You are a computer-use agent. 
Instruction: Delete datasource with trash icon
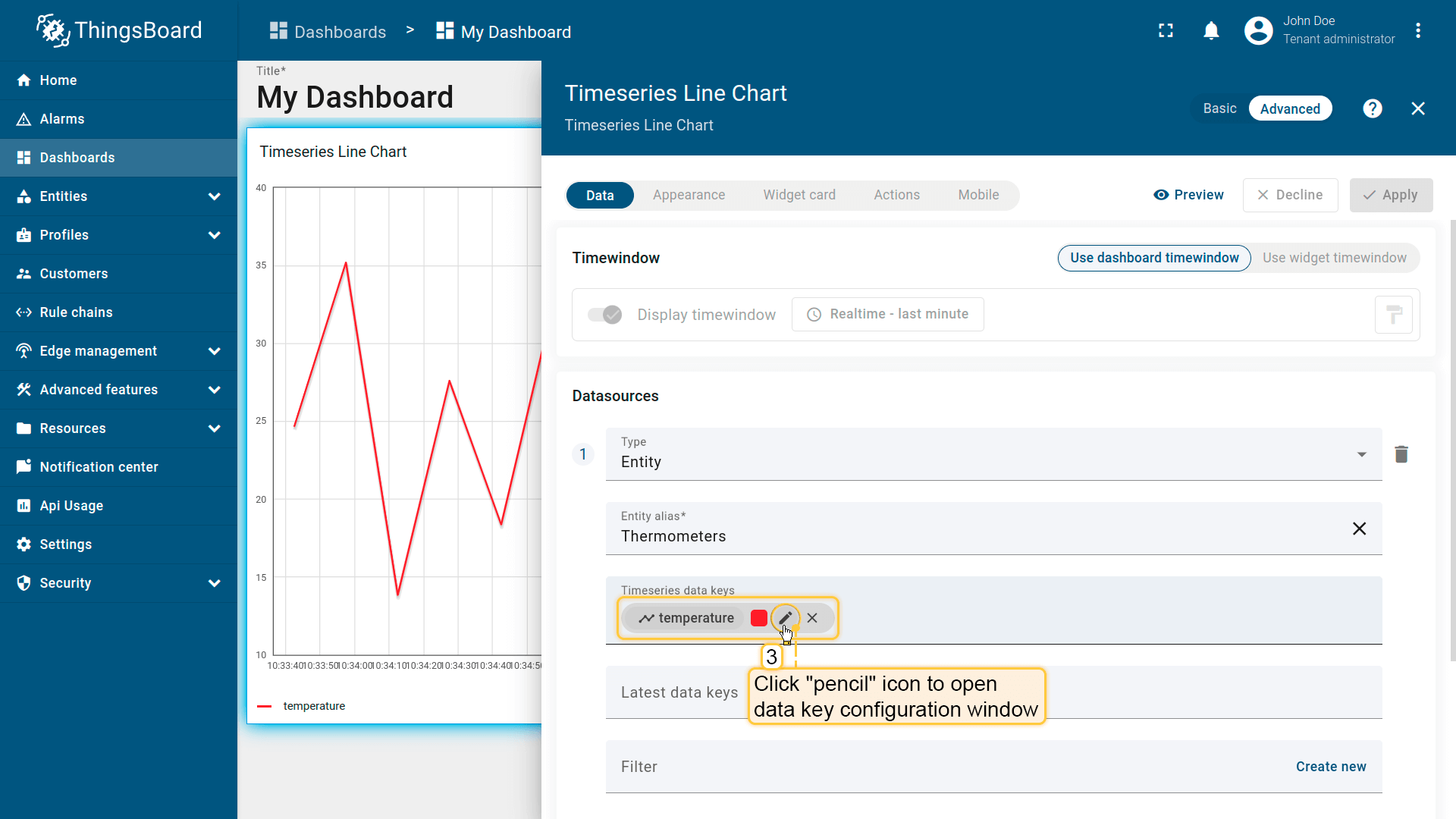point(1401,454)
